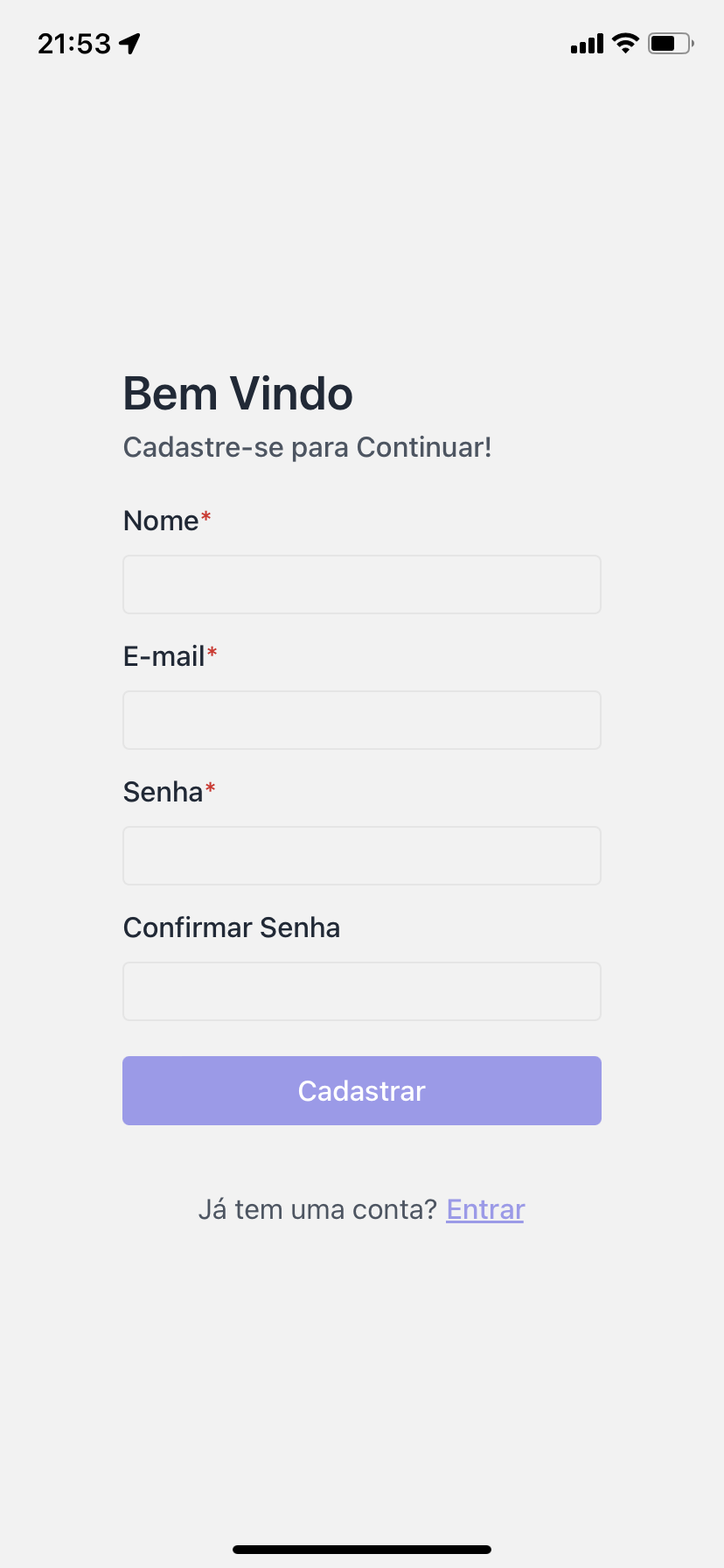Tap the location arrow icon in status bar
The width and height of the screenshot is (724, 1568).
coord(130,44)
